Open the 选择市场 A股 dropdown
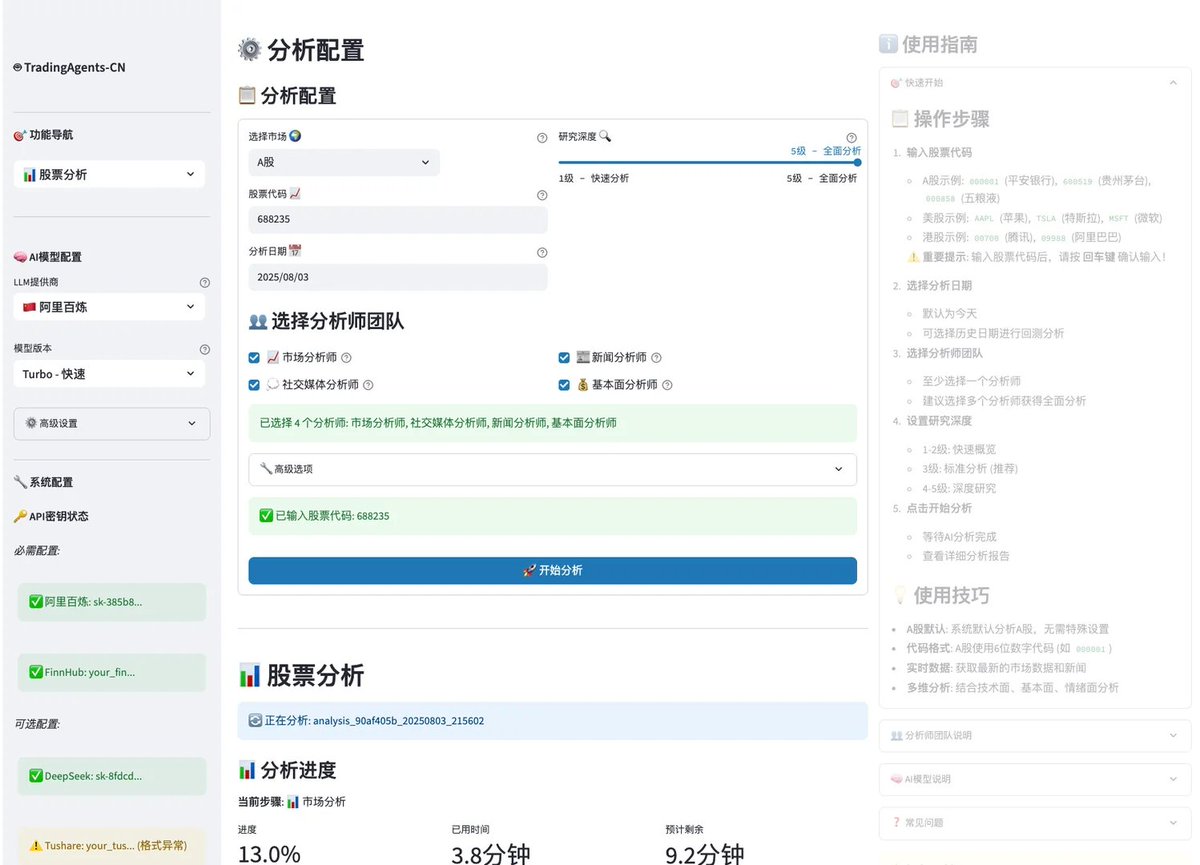This screenshot has height=865, width=1200. tap(344, 162)
